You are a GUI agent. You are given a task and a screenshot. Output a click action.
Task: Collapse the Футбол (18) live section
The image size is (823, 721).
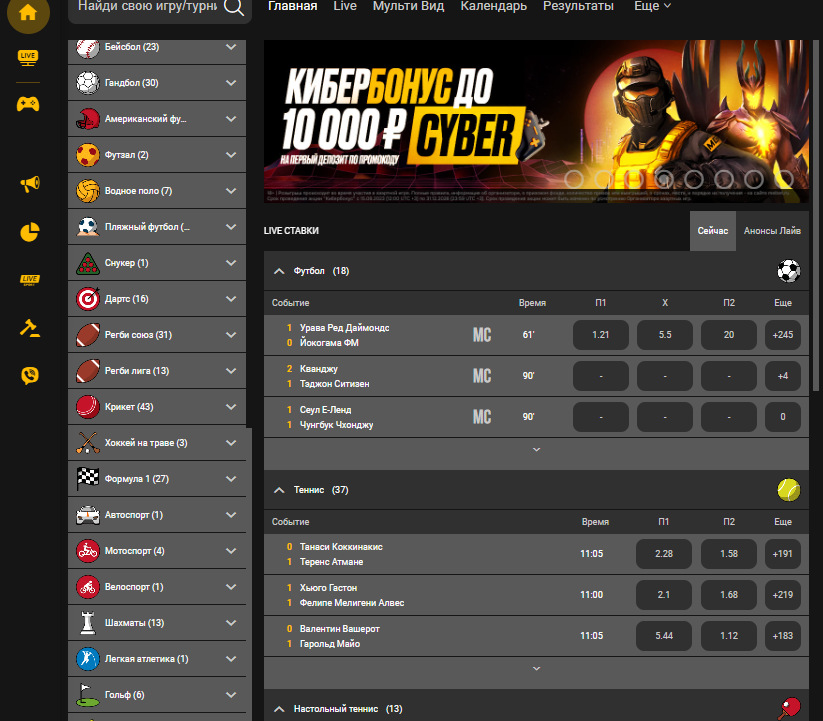pos(279,271)
